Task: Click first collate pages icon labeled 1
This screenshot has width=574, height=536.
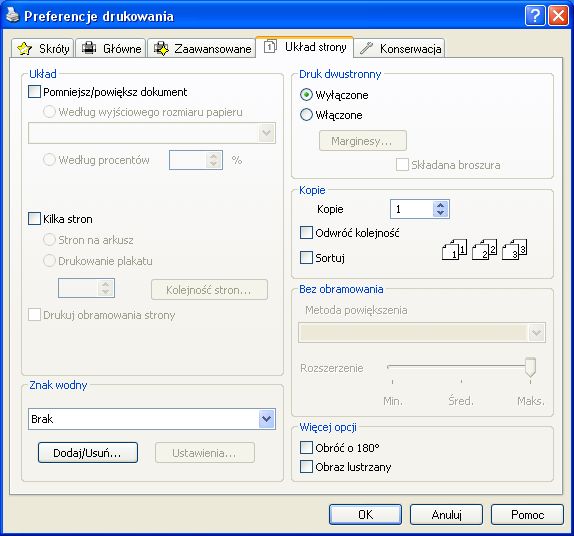Action: pyautogui.click(x=454, y=249)
